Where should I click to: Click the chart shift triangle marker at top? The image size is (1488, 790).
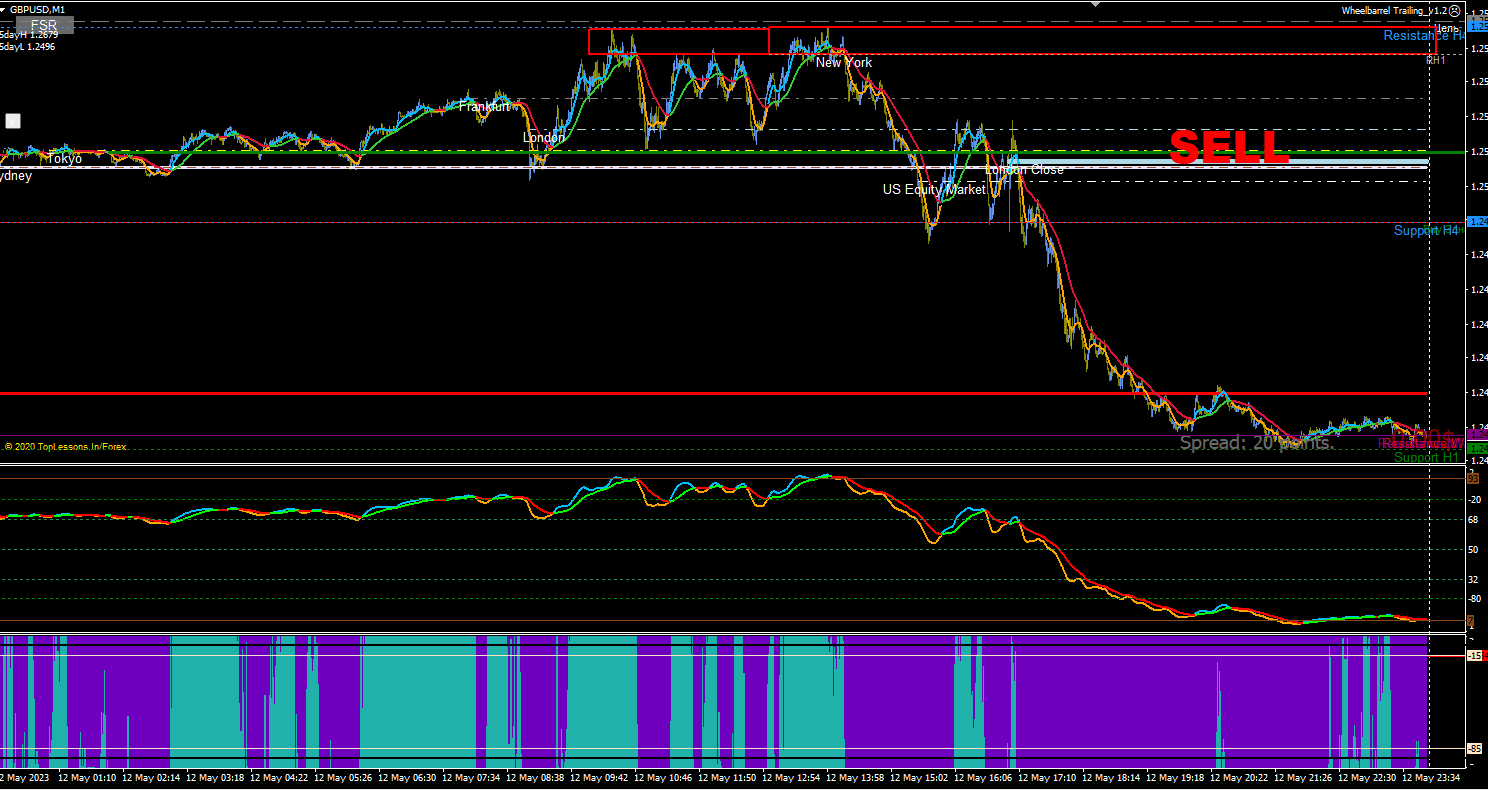point(1095,4)
